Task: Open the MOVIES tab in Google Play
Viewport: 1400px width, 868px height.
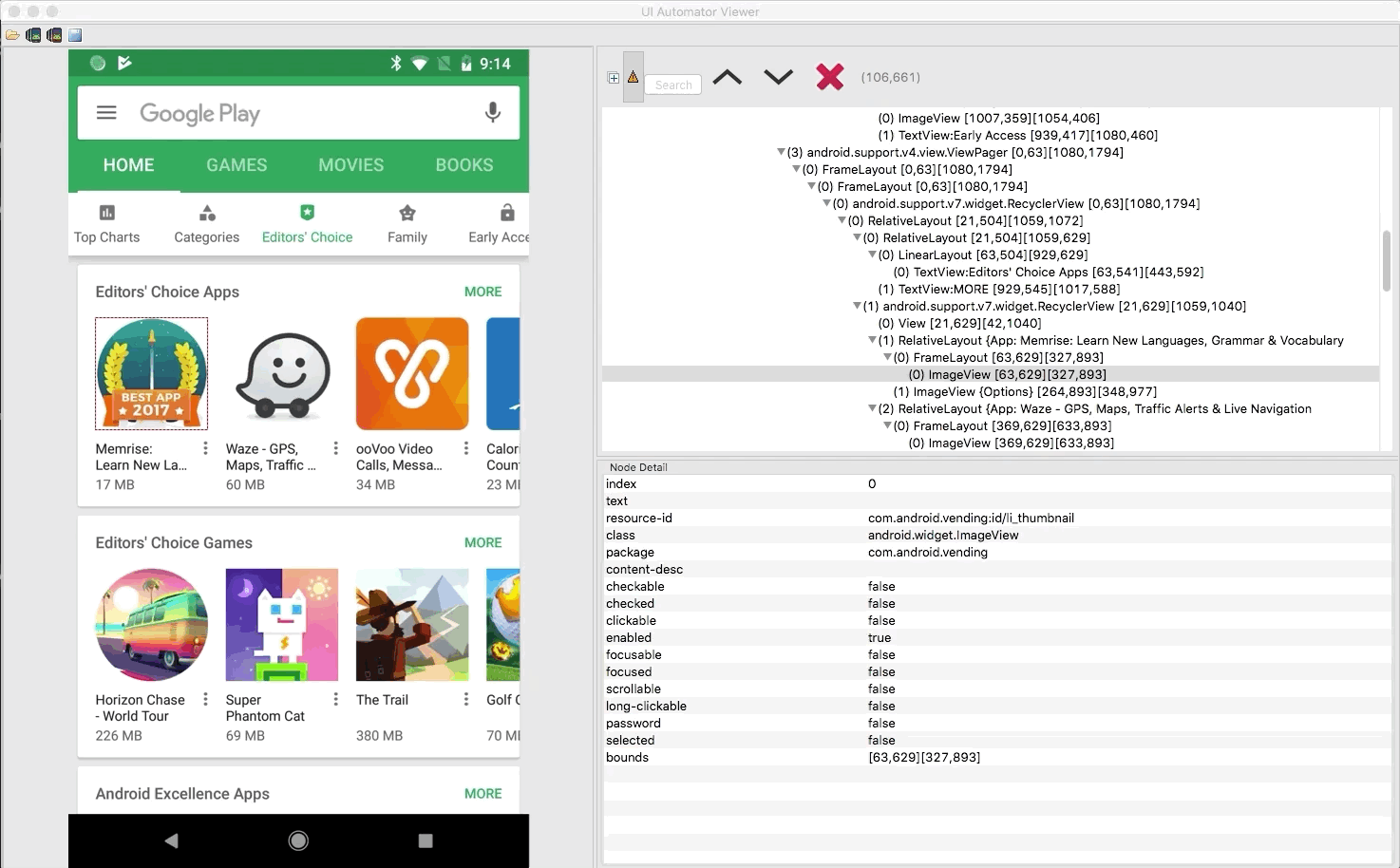Action: point(350,164)
